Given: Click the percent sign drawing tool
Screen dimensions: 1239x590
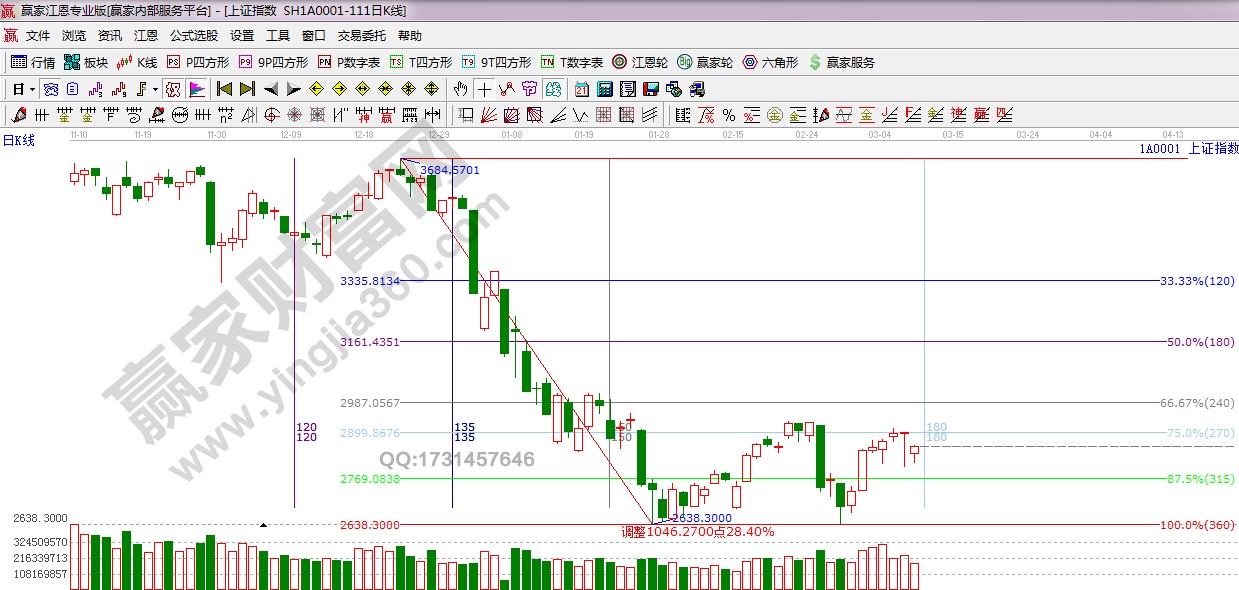Looking at the screenshot, I should point(728,114).
